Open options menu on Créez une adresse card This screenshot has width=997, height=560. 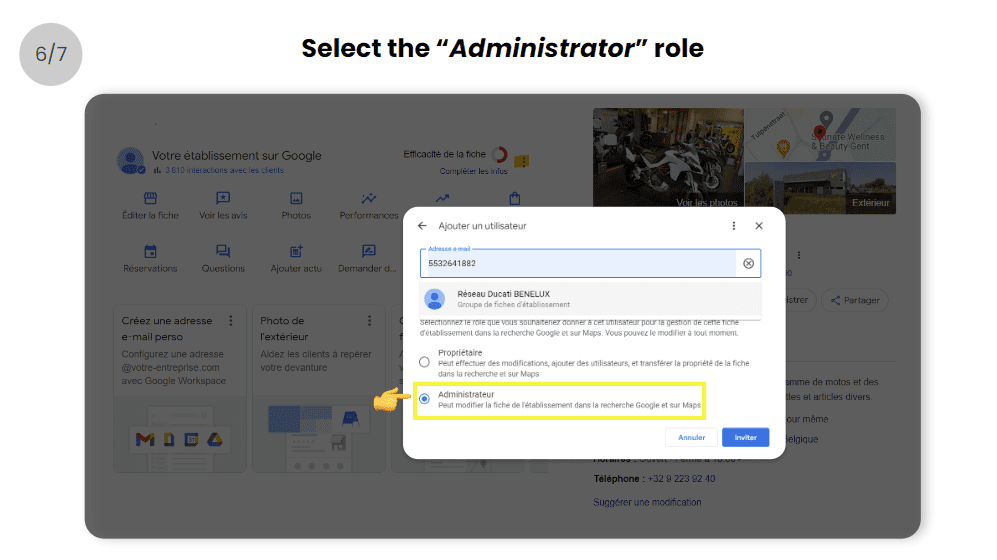tap(231, 321)
